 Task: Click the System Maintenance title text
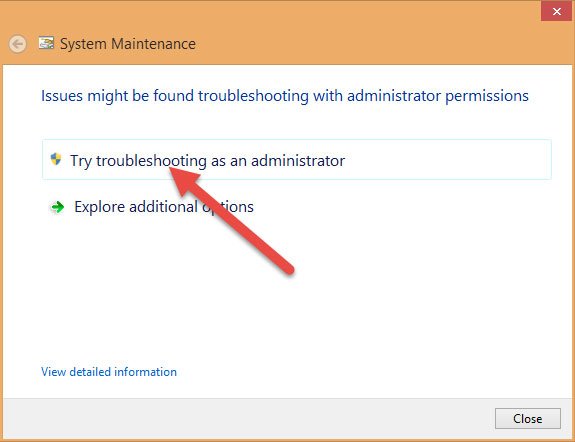(128, 44)
